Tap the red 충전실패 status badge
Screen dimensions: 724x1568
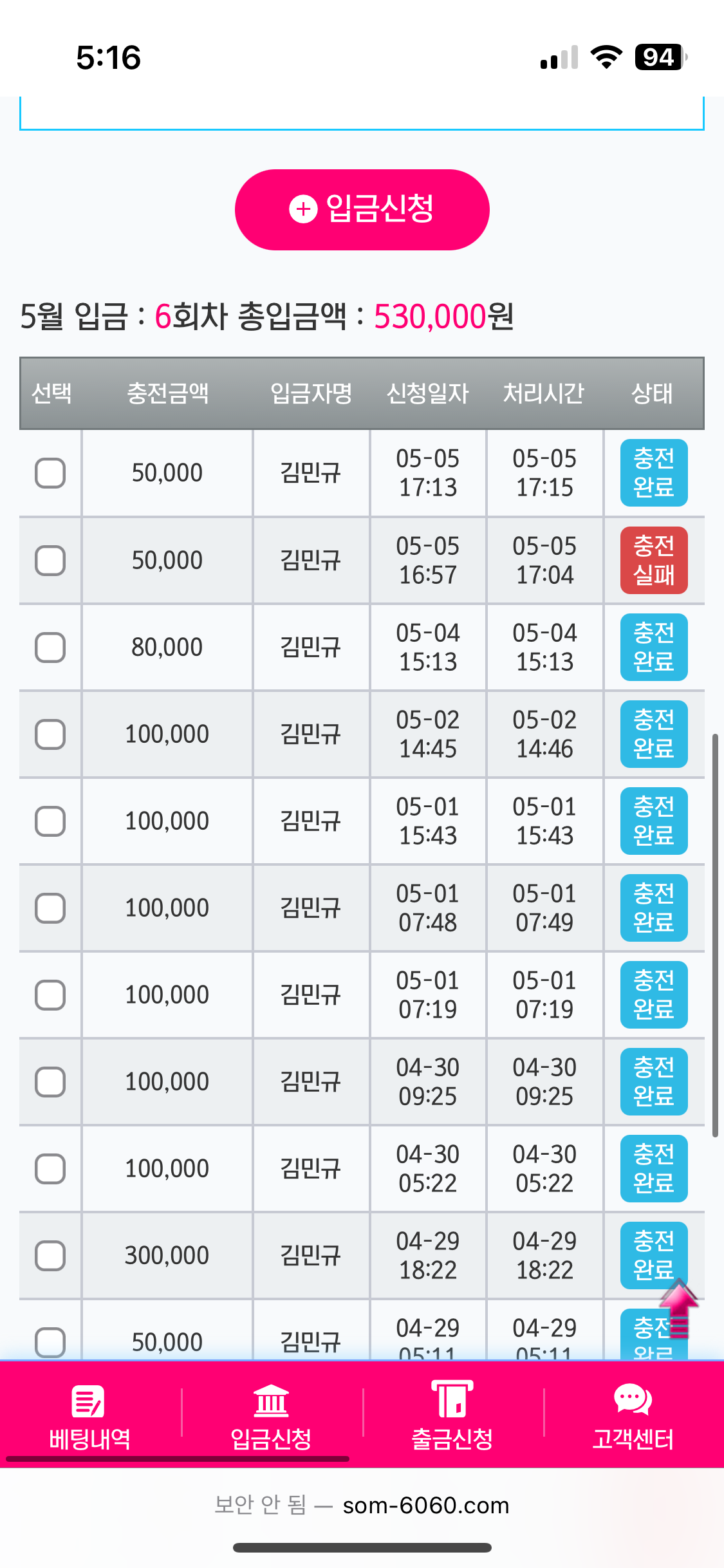tap(653, 561)
